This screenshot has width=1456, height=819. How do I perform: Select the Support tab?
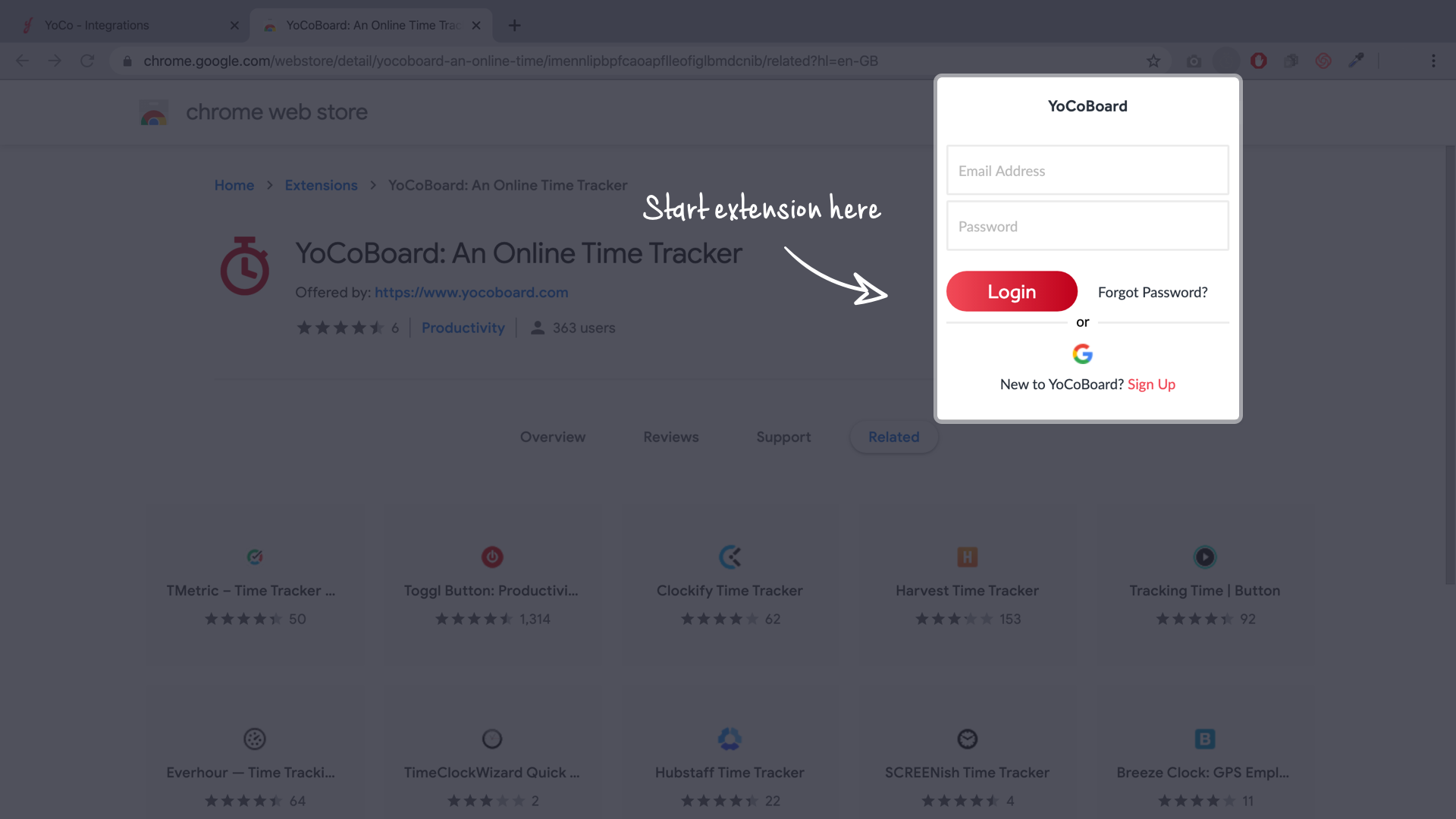pos(783,436)
